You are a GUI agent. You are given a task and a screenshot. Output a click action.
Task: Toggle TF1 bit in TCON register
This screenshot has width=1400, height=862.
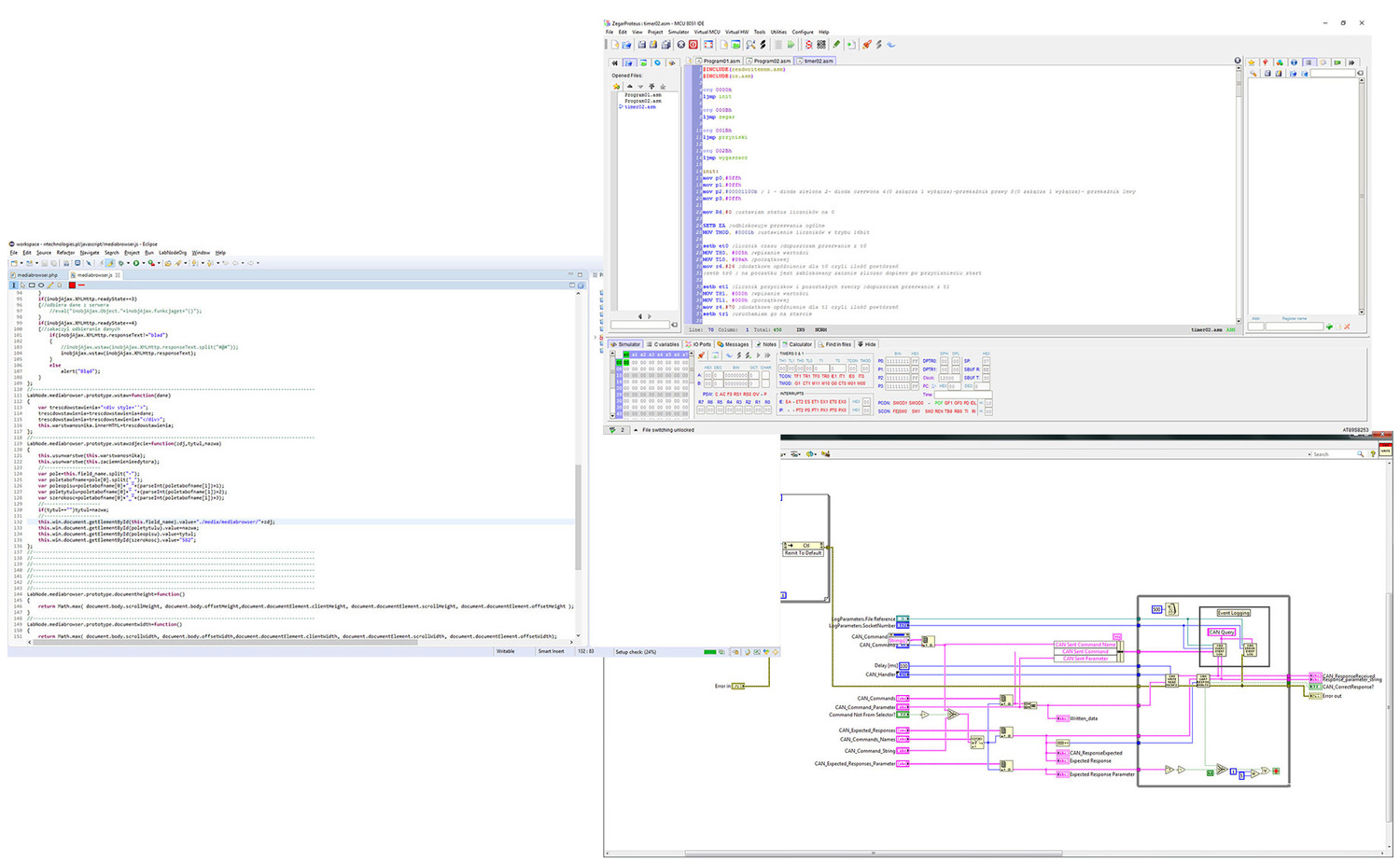(797, 376)
